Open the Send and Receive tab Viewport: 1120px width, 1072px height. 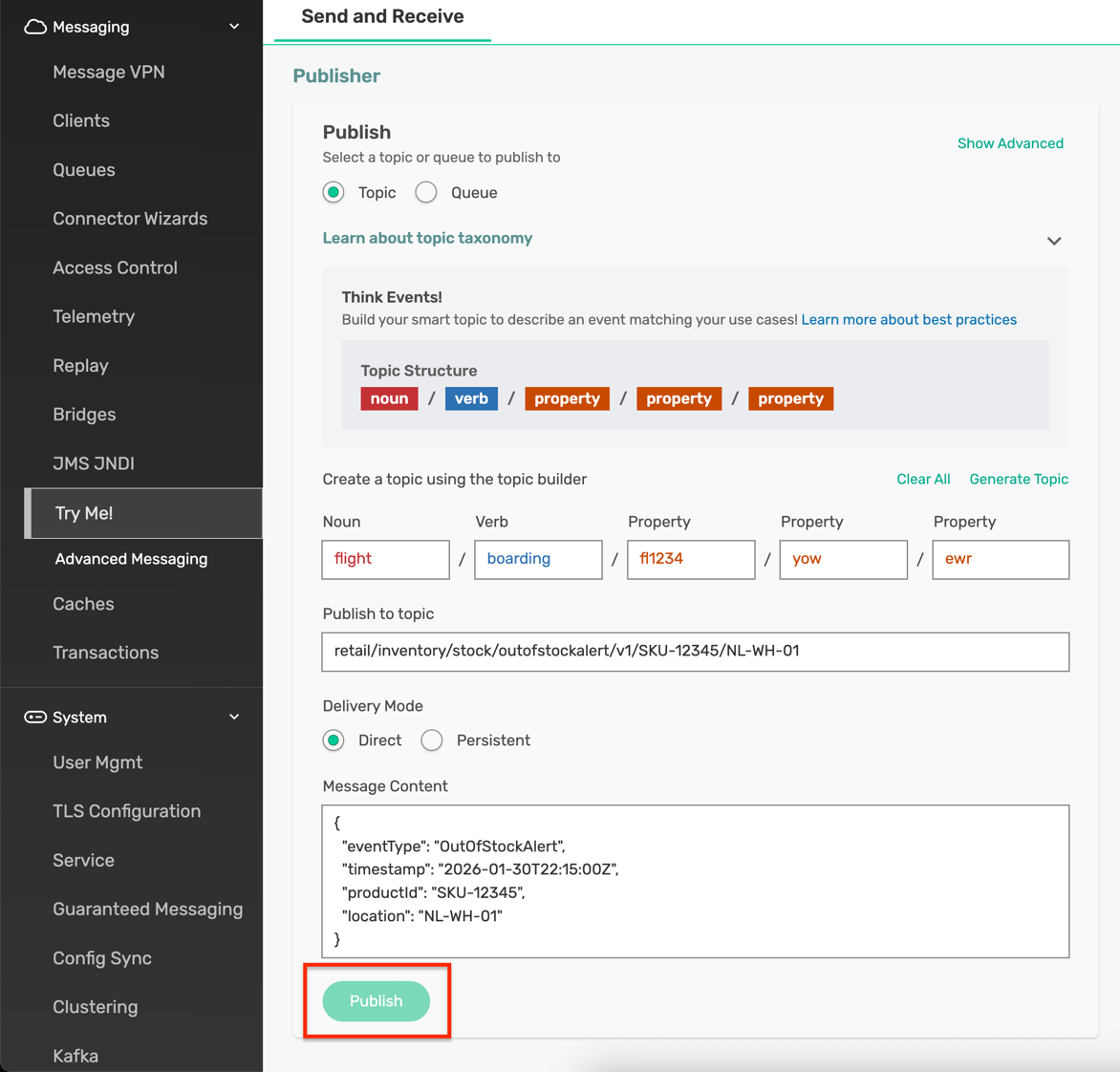(382, 17)
